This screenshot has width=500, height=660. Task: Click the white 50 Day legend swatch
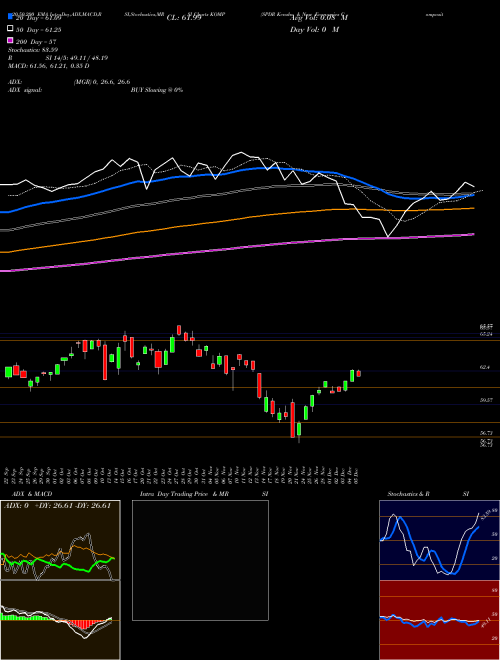coord(11,29)
